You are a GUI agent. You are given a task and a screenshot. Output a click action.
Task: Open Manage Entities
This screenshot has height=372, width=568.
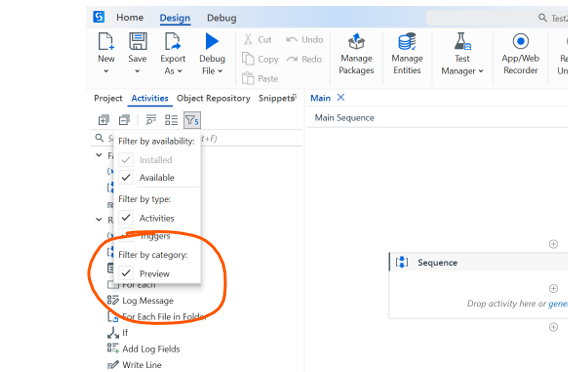pos(407,54)
